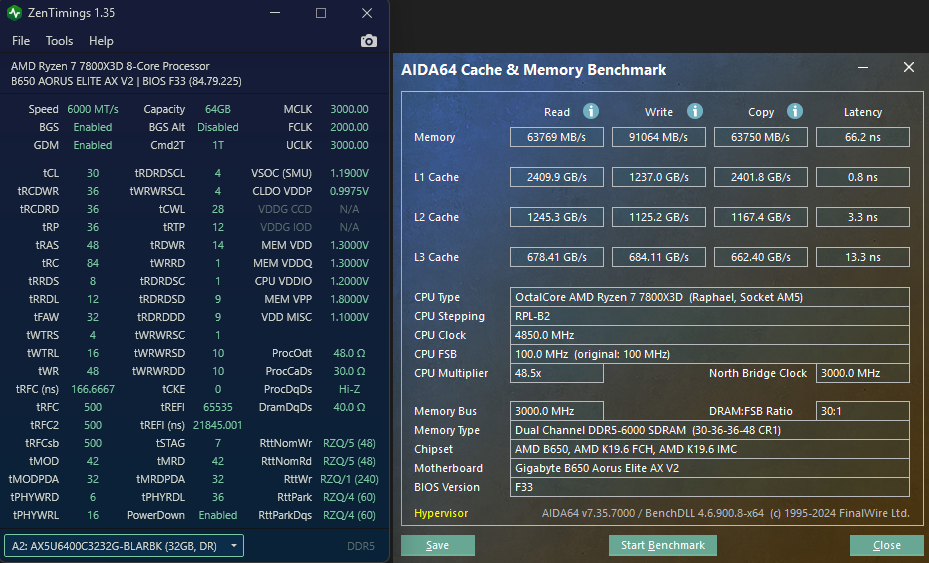
Task: Click Start Benchmark in AIDA64
Action: click(662, 545)
